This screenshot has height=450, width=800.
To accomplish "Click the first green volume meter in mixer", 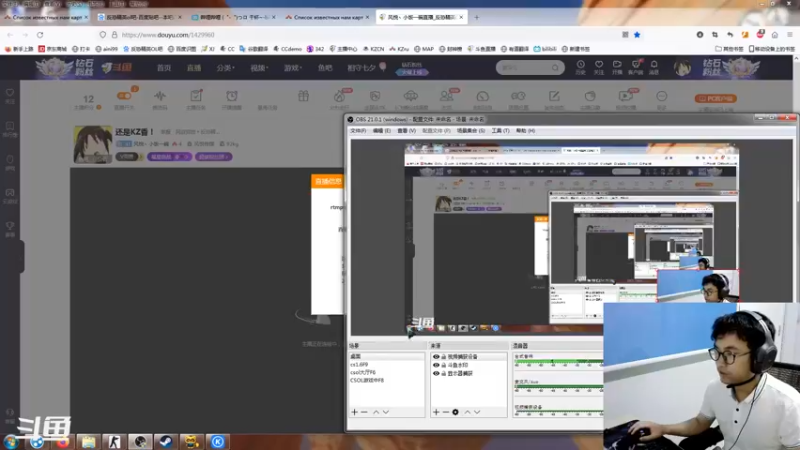I will coord(558,362).
